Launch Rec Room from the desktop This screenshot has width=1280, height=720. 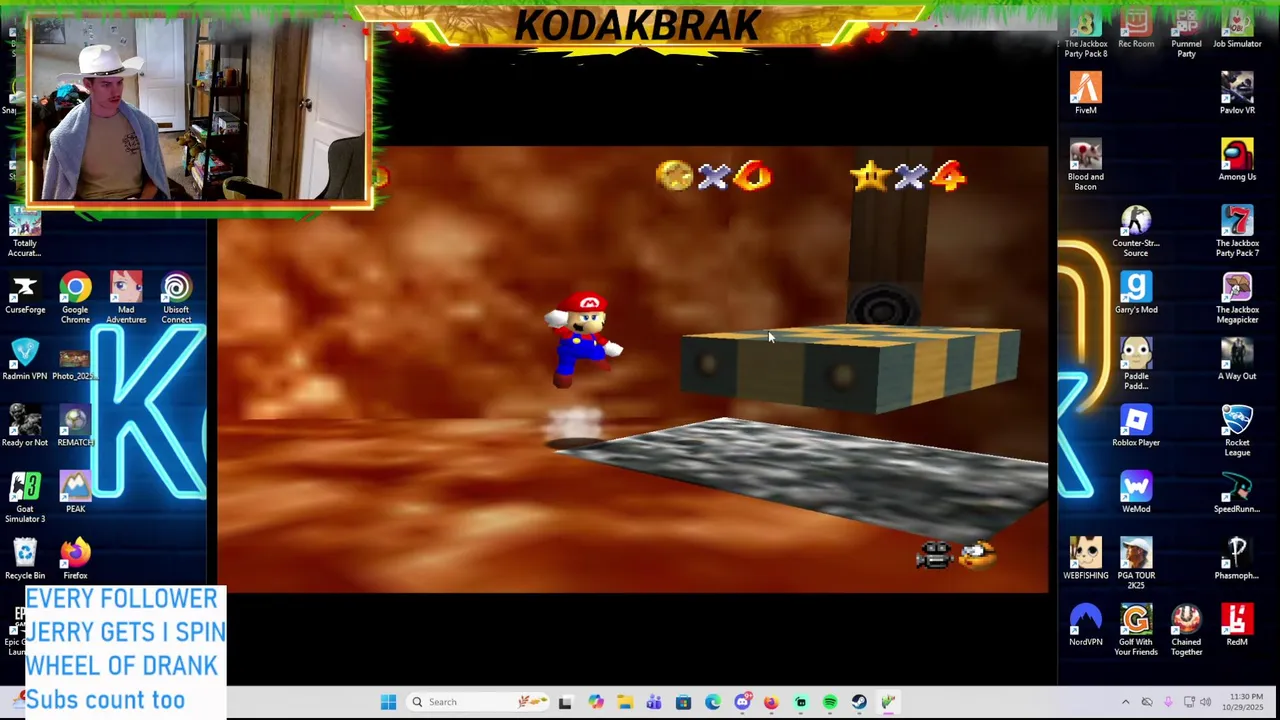[x=1136, y=28]
